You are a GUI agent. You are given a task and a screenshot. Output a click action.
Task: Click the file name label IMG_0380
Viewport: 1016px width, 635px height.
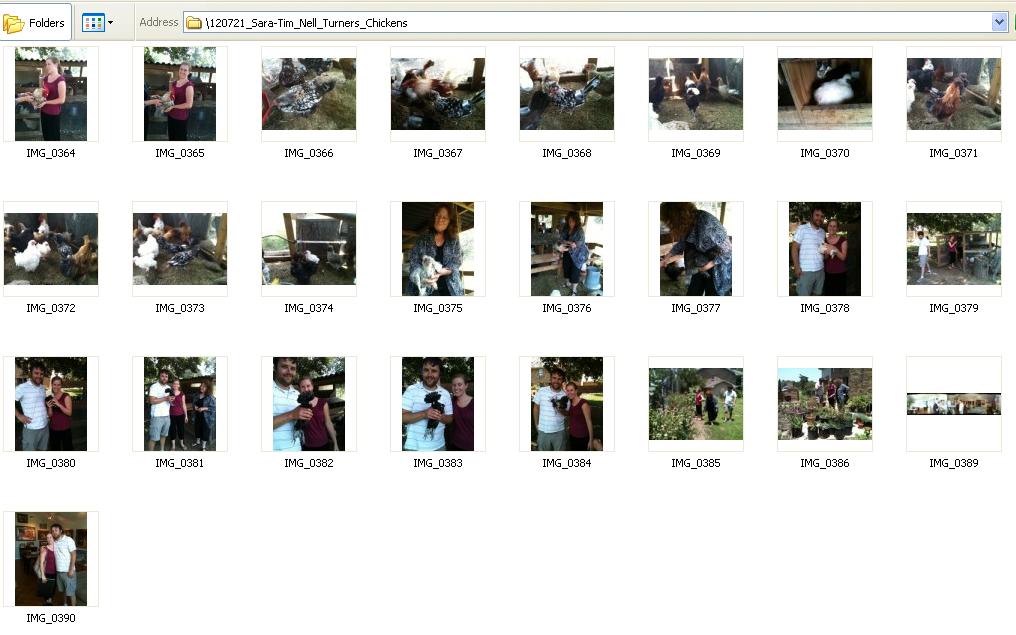coord(51,463)
